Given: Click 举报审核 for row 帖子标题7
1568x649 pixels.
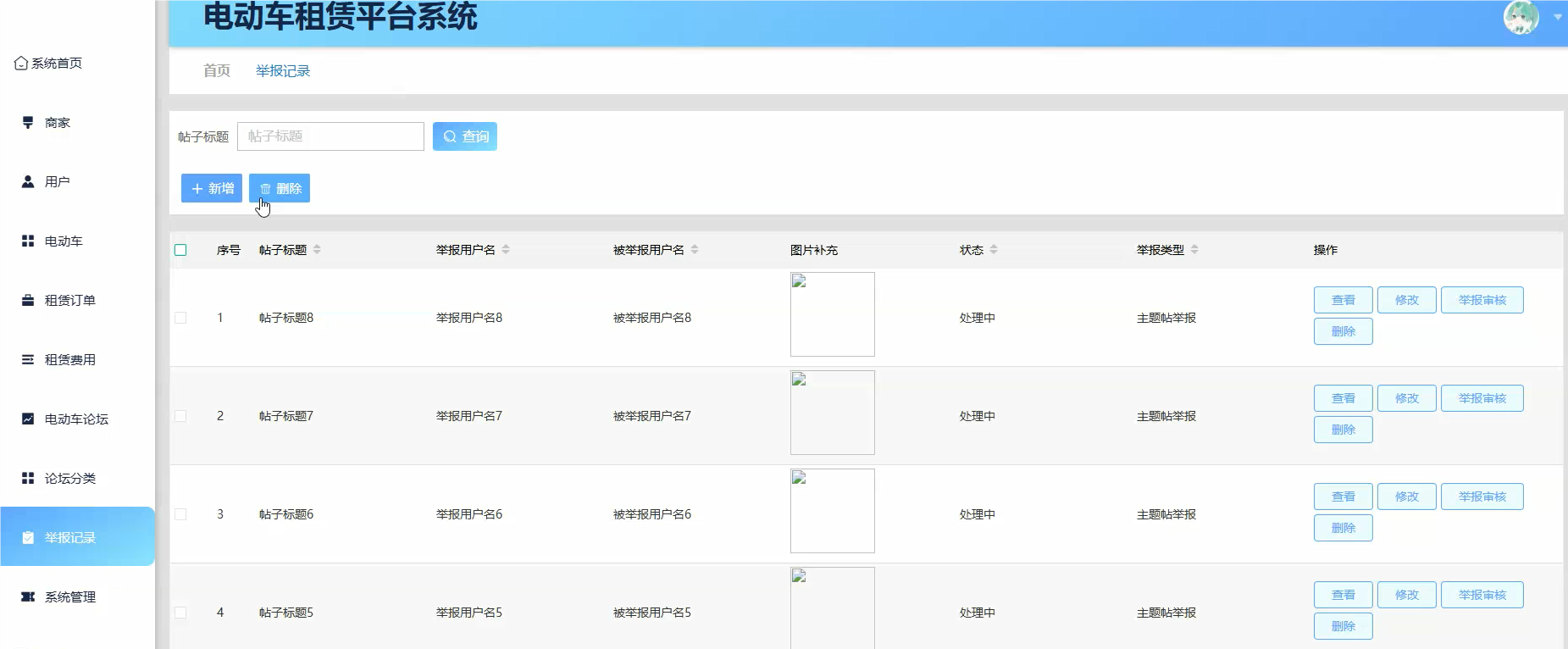Looking at the screenshot, I should point(1482,398).
